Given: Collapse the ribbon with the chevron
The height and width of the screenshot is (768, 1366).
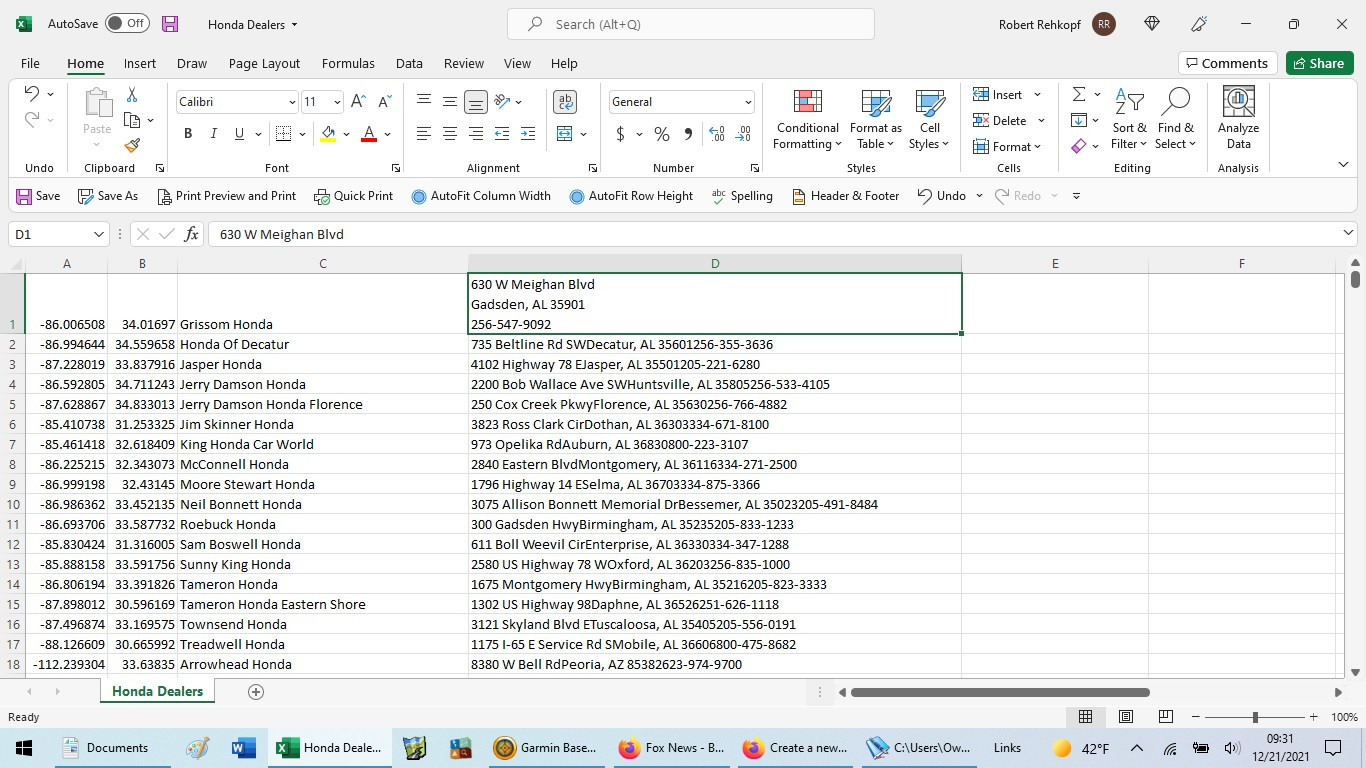Looking at the screenshot, I should pyautogui.click(x=1343, y=165).
